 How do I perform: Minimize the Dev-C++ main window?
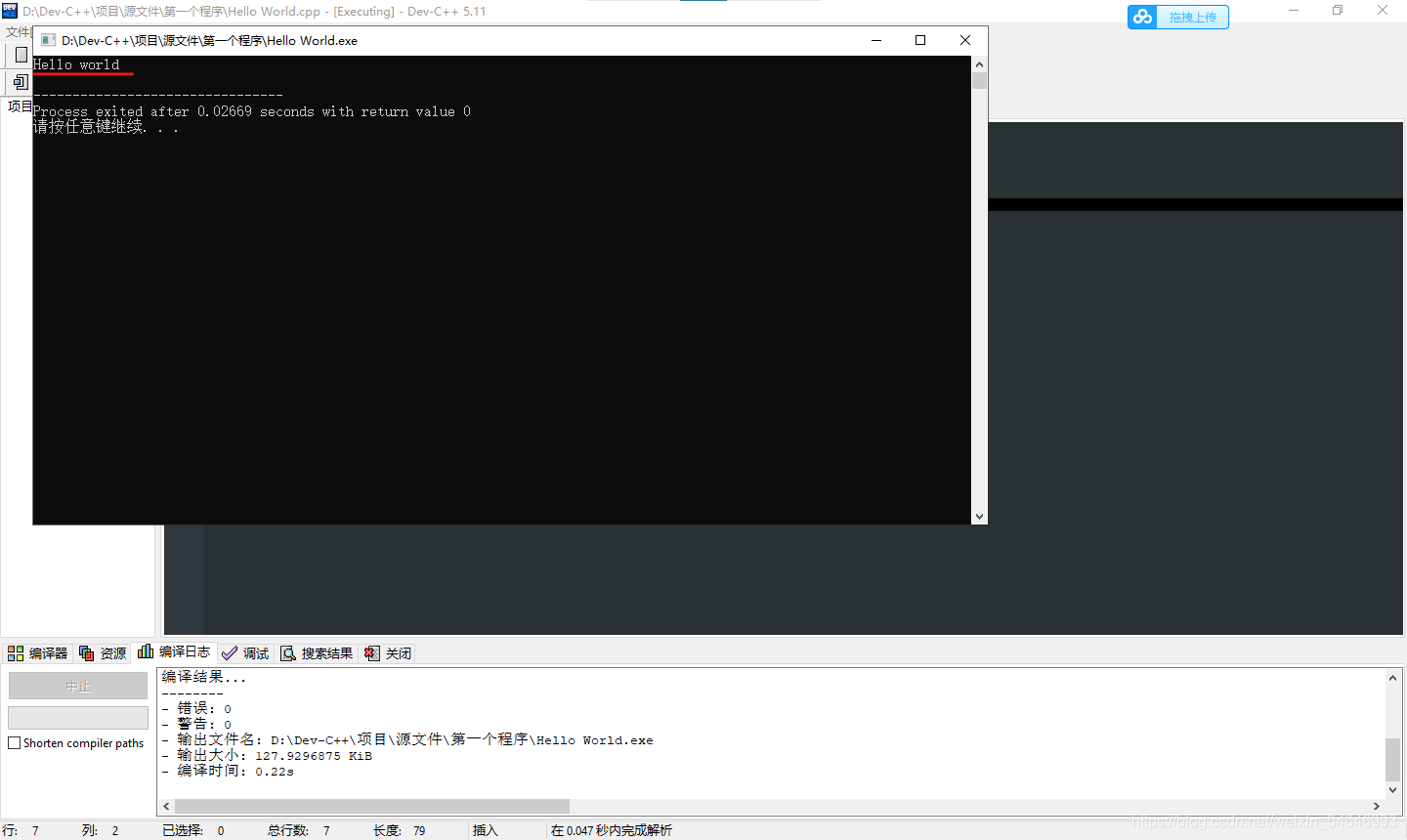coord(1294,11)
